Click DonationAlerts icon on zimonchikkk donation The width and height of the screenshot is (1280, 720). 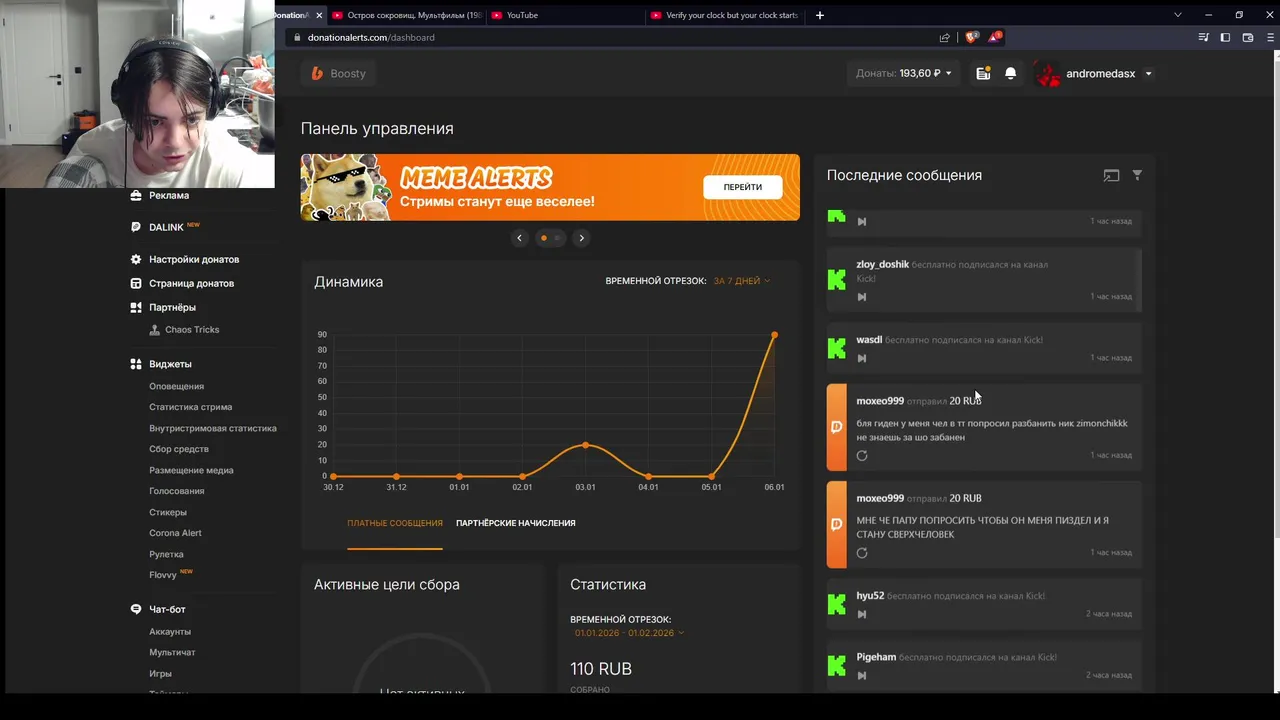click(837, 427)
